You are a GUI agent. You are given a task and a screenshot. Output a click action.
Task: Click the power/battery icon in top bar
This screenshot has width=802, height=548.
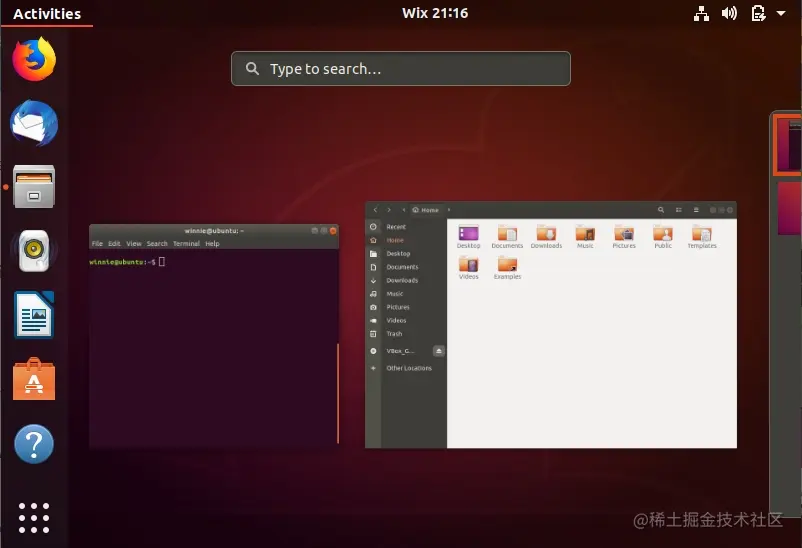pyautogui.click(x=758, y=13)
